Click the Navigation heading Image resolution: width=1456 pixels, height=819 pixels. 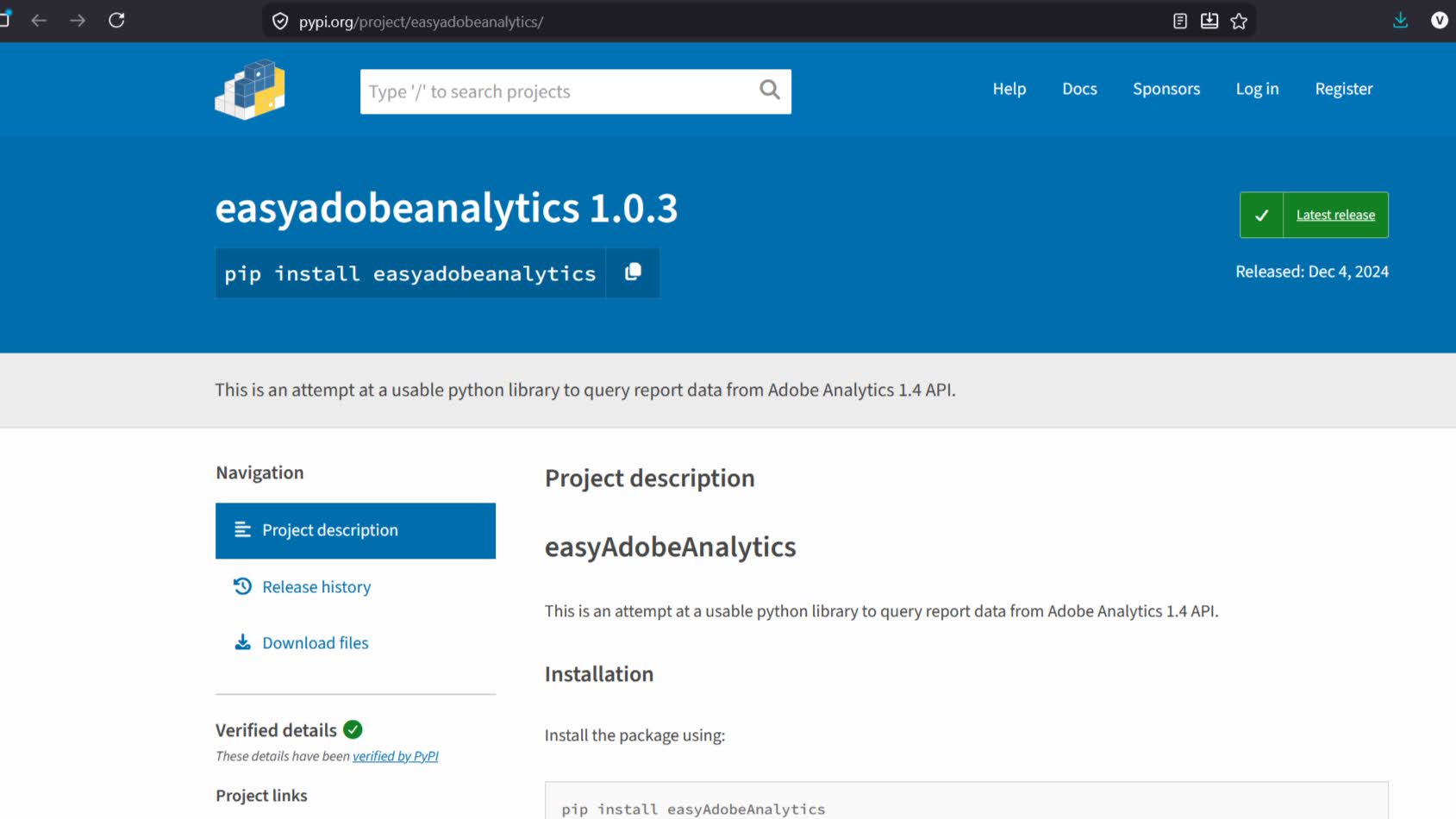click(x=259, y=472)
